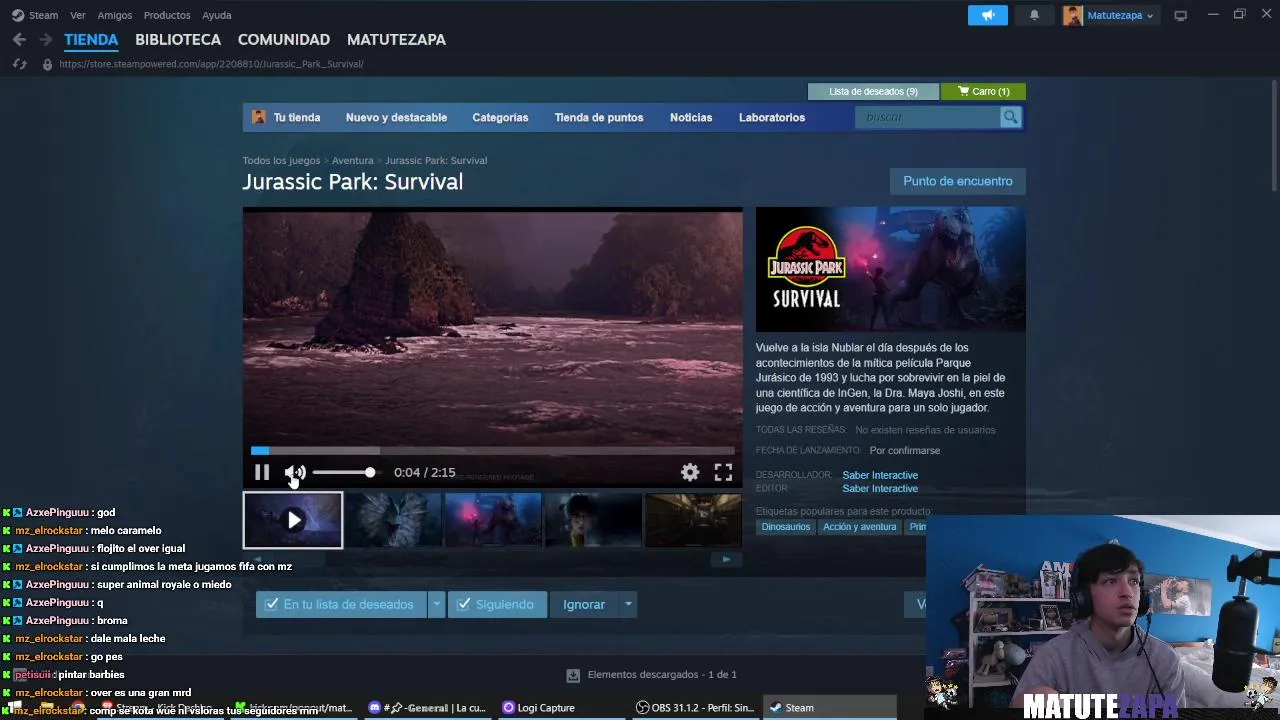Open the Amigos menu
The image size is (1280, 720).
[115, 15]
